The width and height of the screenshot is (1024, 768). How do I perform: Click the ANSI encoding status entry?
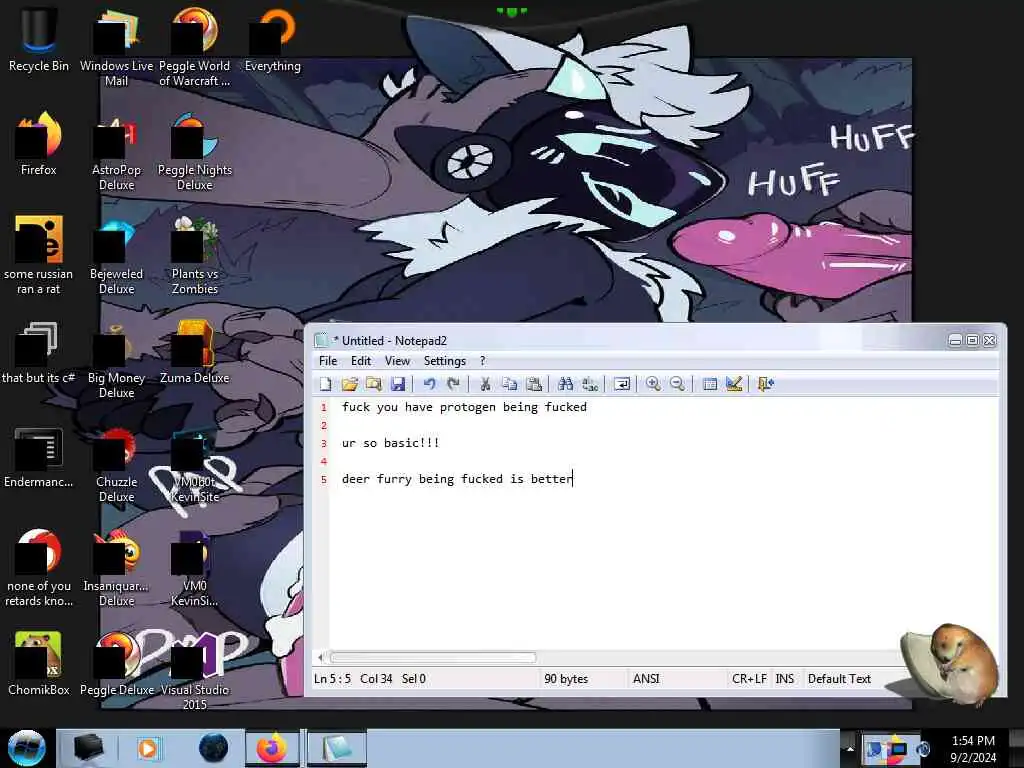pos(646,679)
